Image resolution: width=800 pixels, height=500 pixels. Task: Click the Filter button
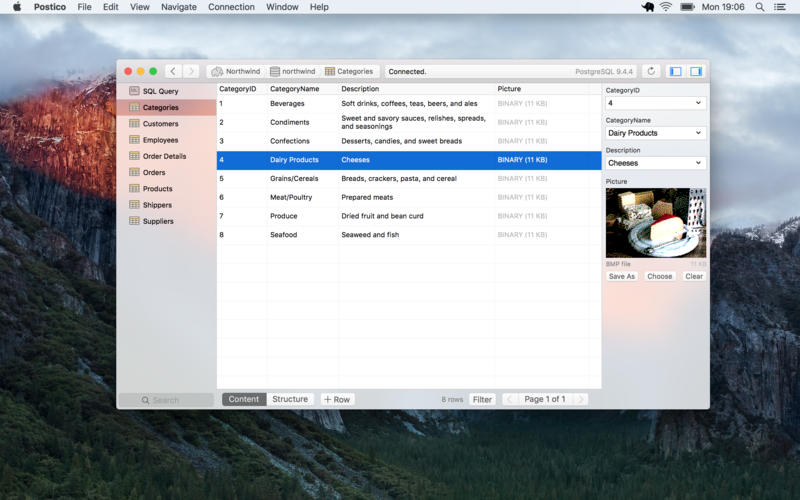point(482,399)
